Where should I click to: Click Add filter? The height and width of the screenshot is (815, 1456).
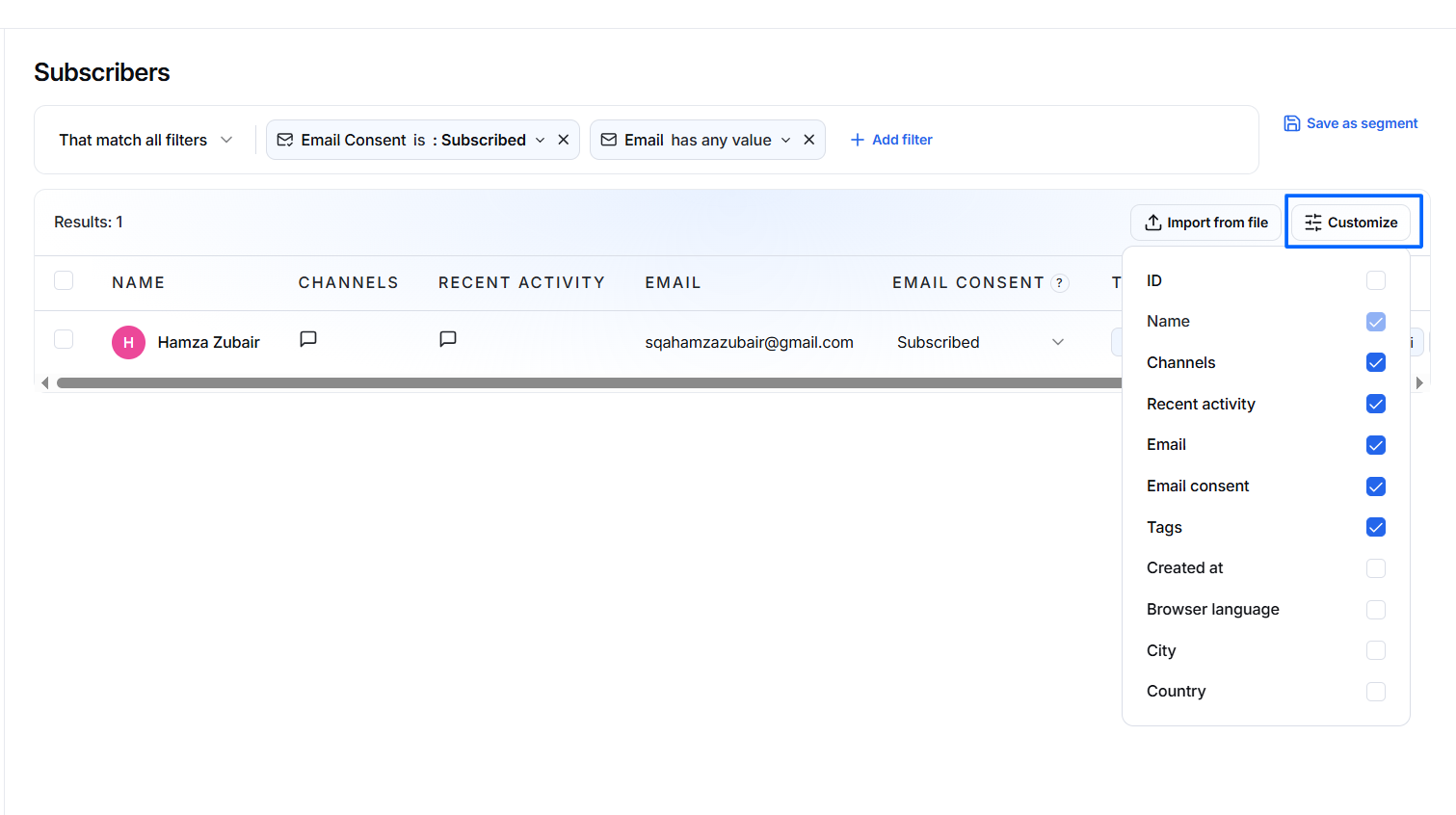coord(891,140)
